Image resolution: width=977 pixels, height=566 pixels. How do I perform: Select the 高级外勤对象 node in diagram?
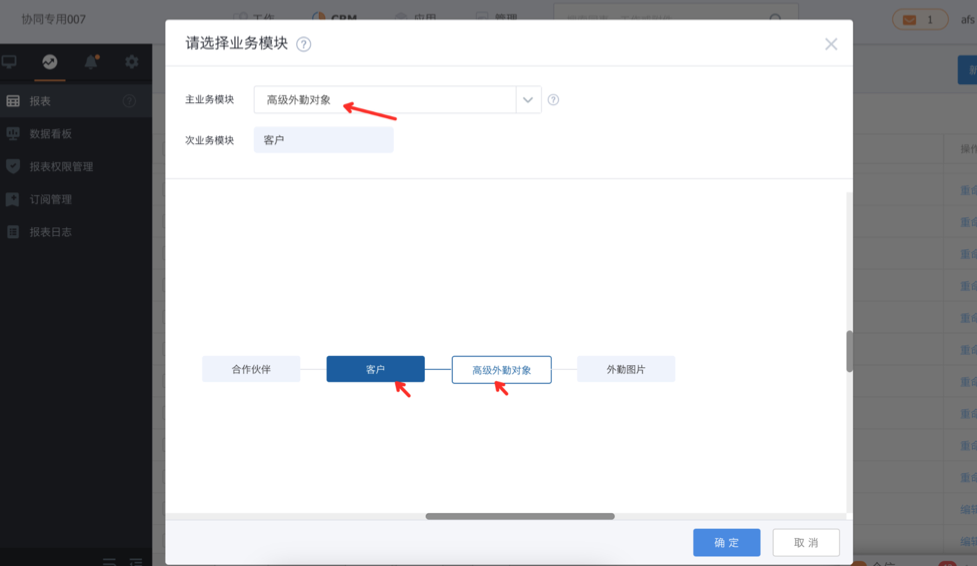(x=502, y=370)
